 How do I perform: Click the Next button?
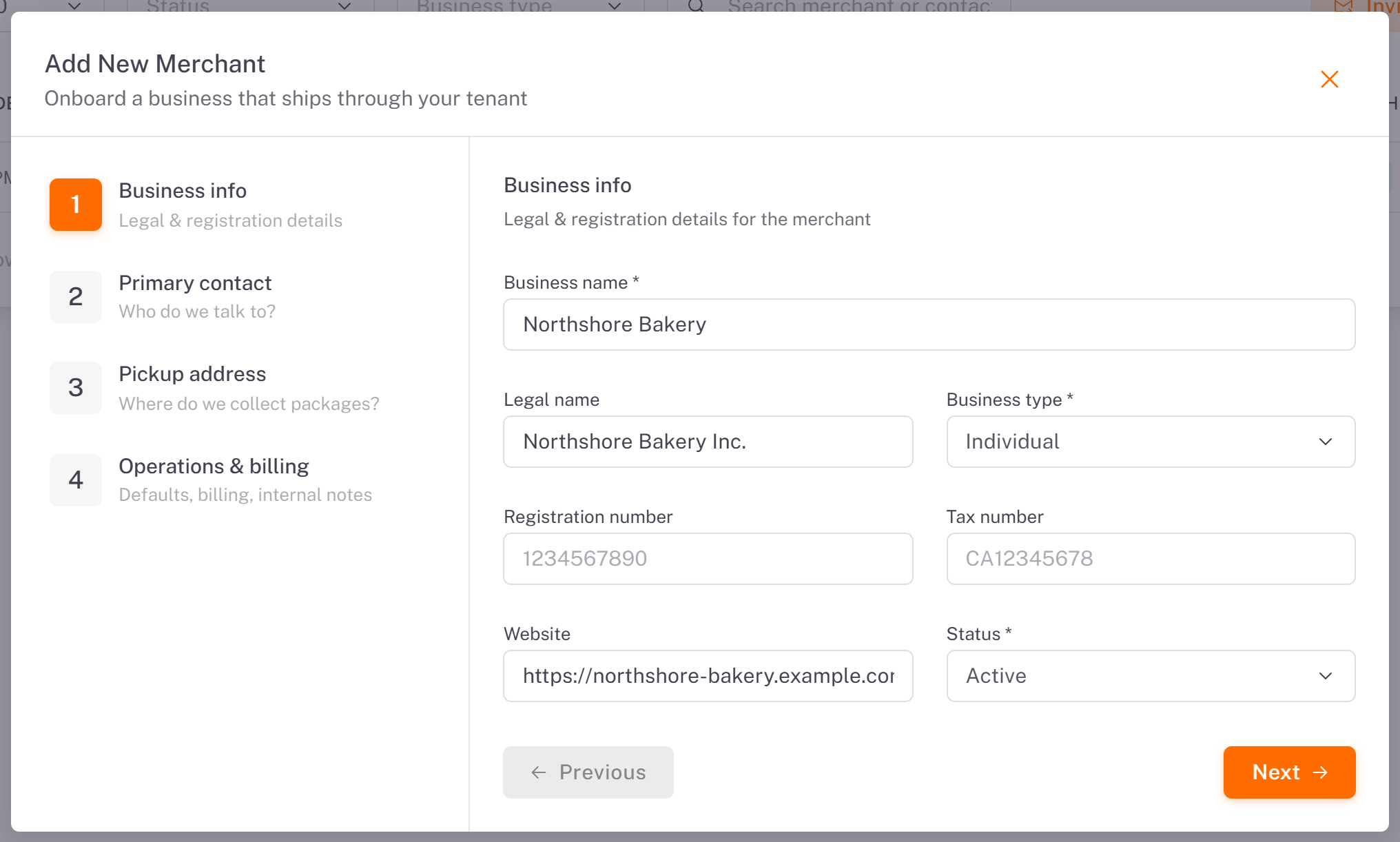[x=1289, y=772]
